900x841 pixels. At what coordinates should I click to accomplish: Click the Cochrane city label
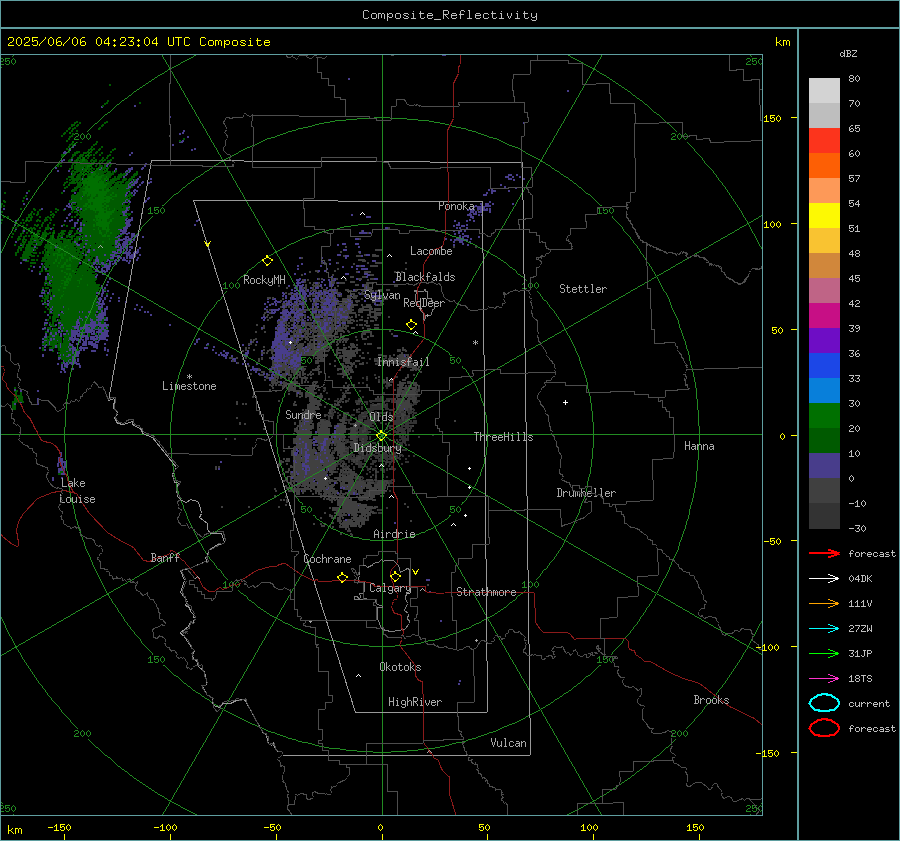tap(327, 559)
